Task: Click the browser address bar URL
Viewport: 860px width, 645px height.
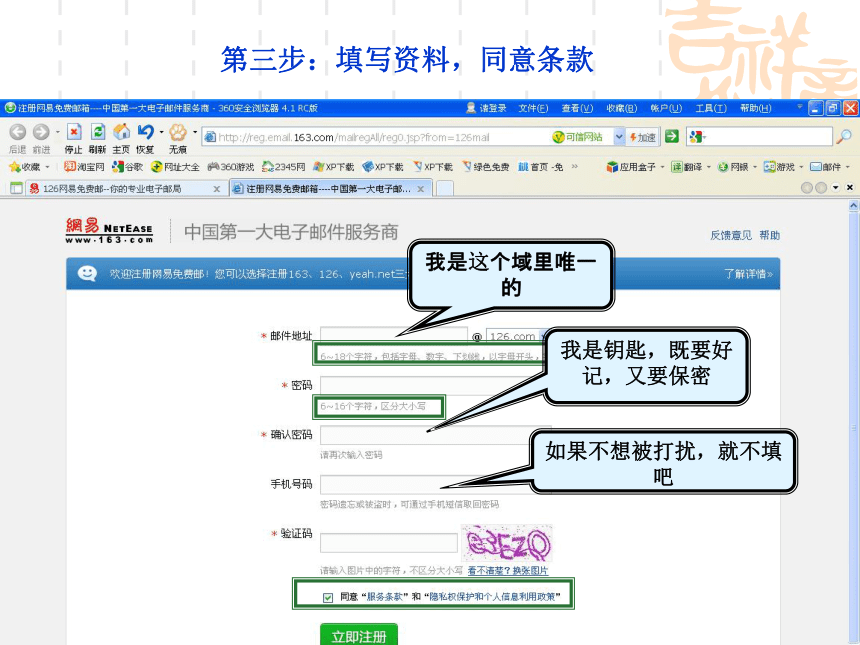Action: [x=354, y=137]
